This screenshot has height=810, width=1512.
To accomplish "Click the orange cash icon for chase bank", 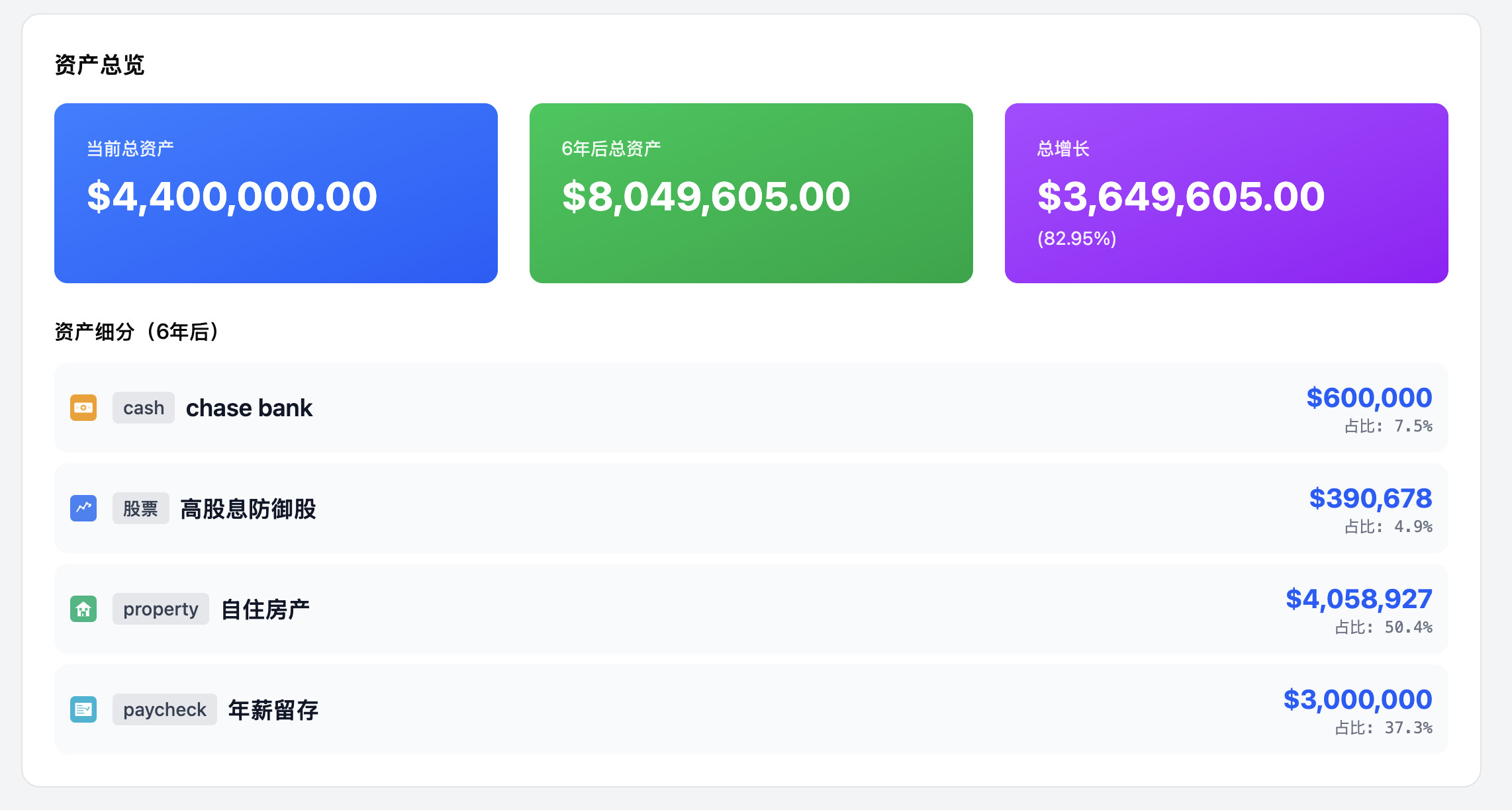I will coord(83,408).
